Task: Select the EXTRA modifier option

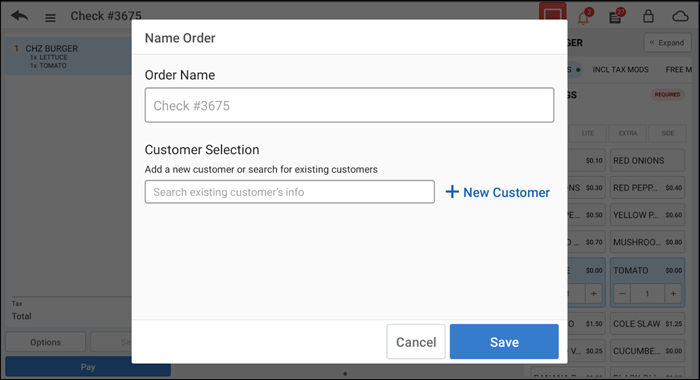Action: [x=628, y=133]
